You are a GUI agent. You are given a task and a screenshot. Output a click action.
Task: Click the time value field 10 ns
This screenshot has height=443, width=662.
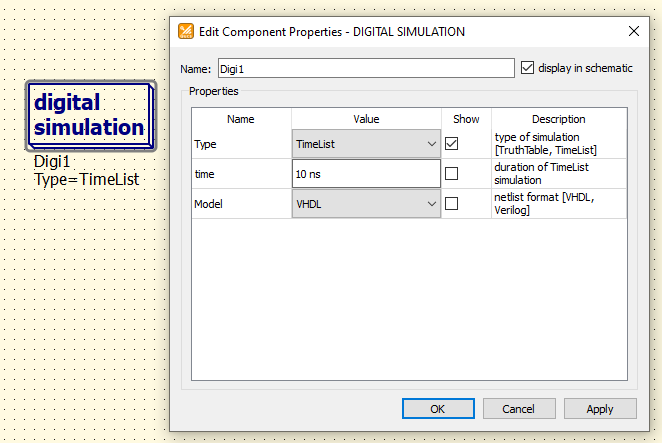click(366, 174)
